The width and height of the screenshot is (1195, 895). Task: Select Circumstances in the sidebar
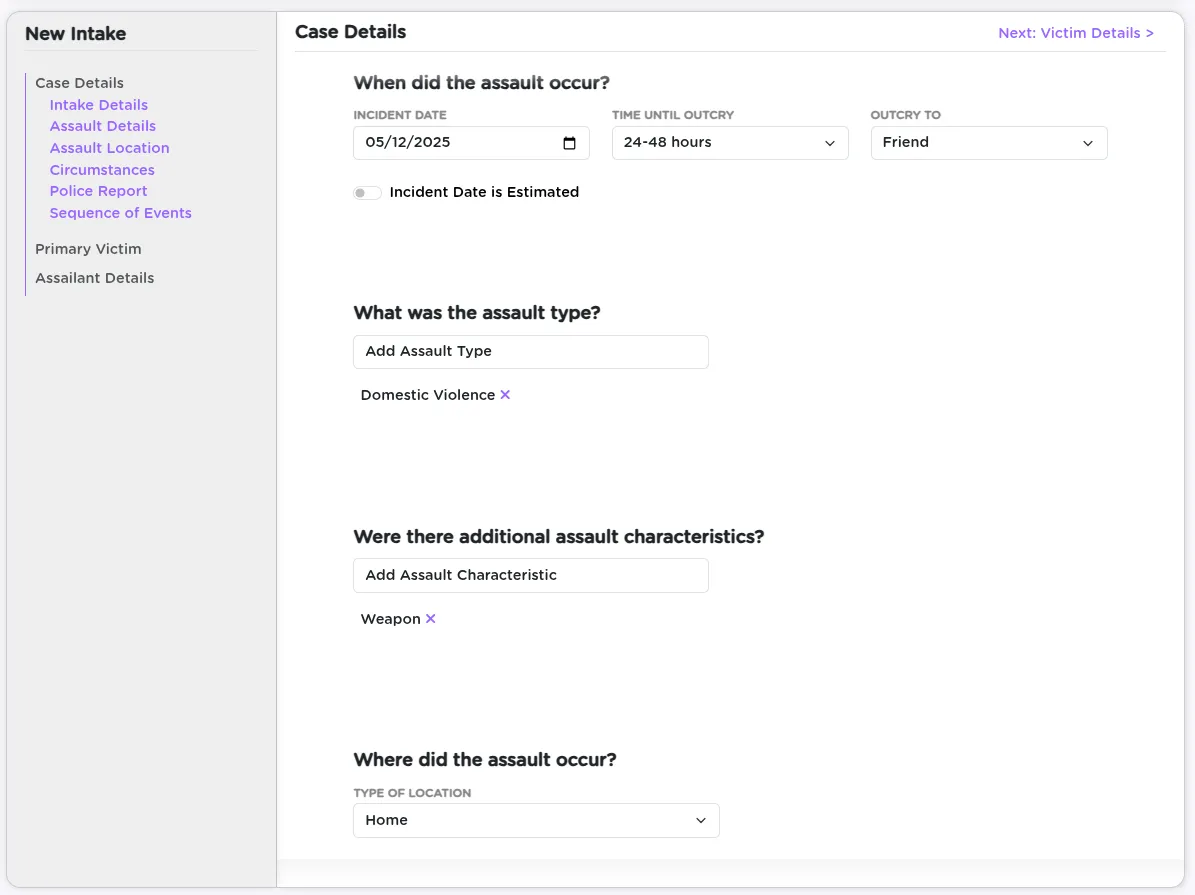point(102,170)
